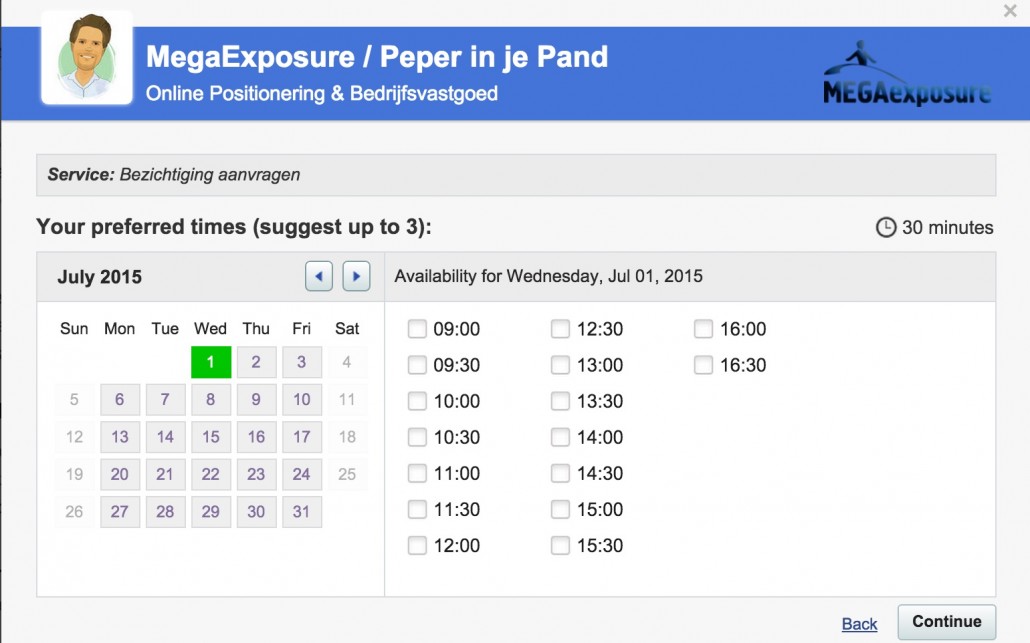Image resolution: width=1030 pixels, height=643 pixels.
Task: Select July 1 on the calendar
Action: pyautogui.click(x=211, y=362)
